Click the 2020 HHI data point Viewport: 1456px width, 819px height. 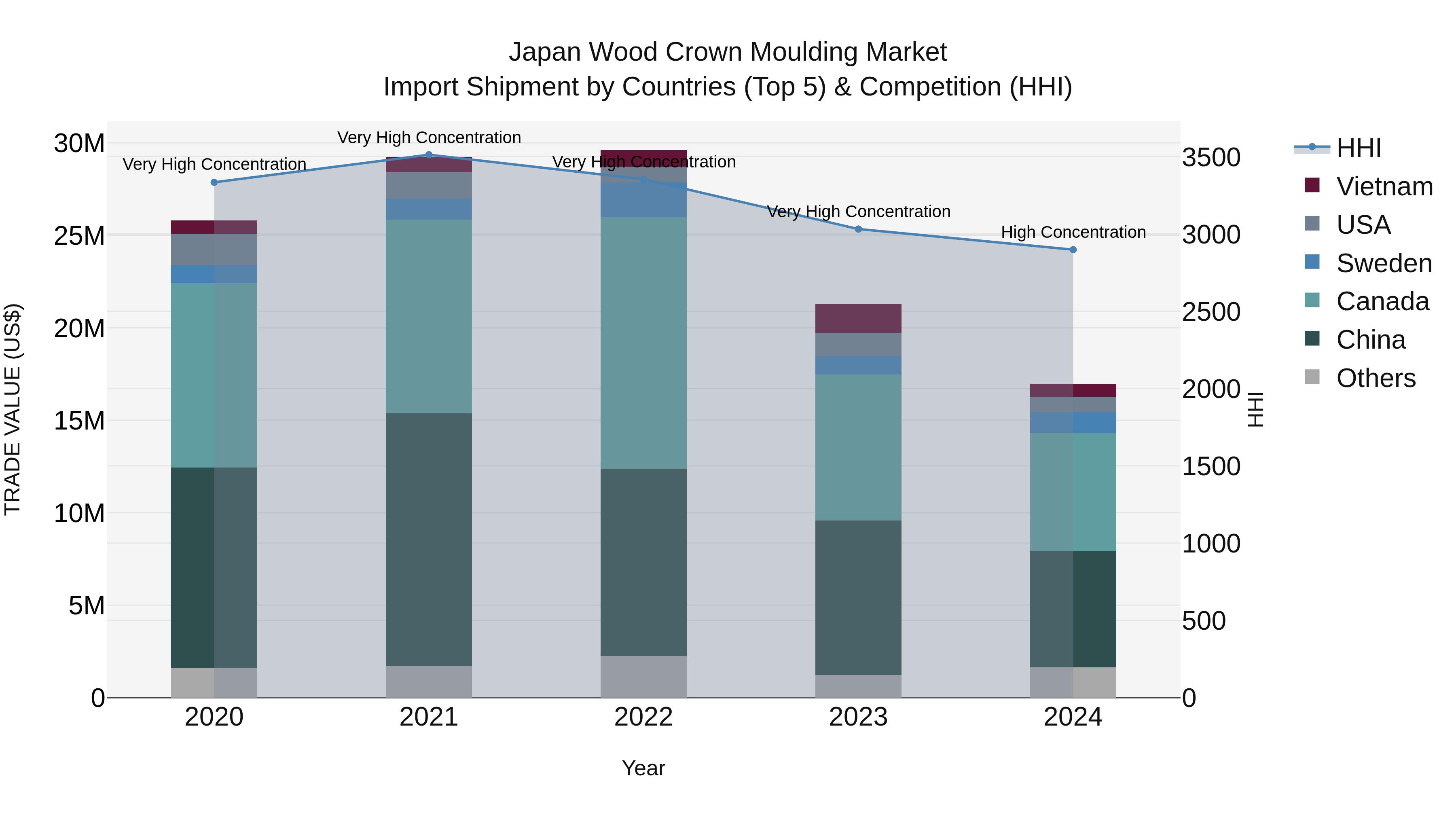coord(214,182)
